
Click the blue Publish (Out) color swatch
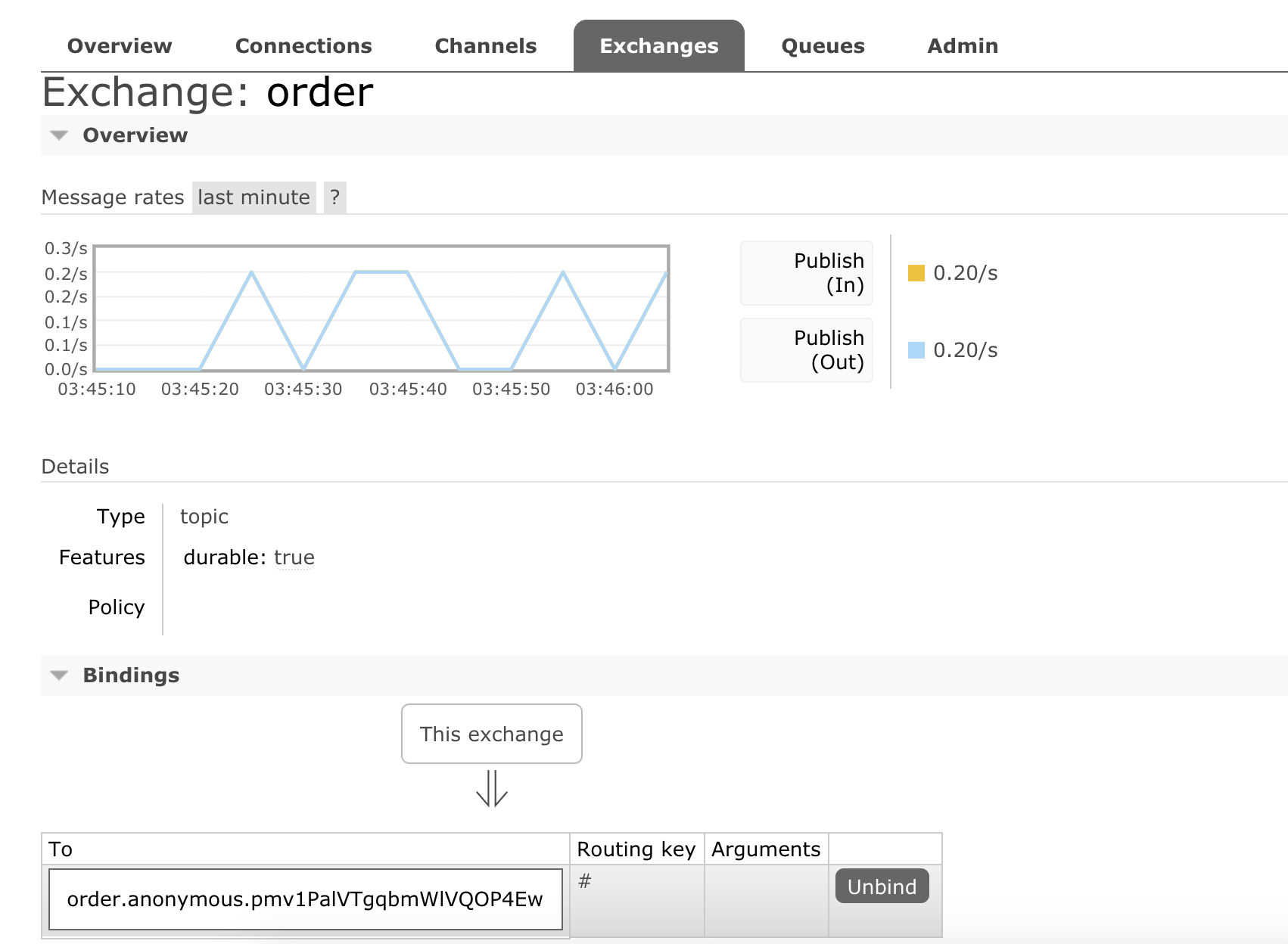[916, 350]
